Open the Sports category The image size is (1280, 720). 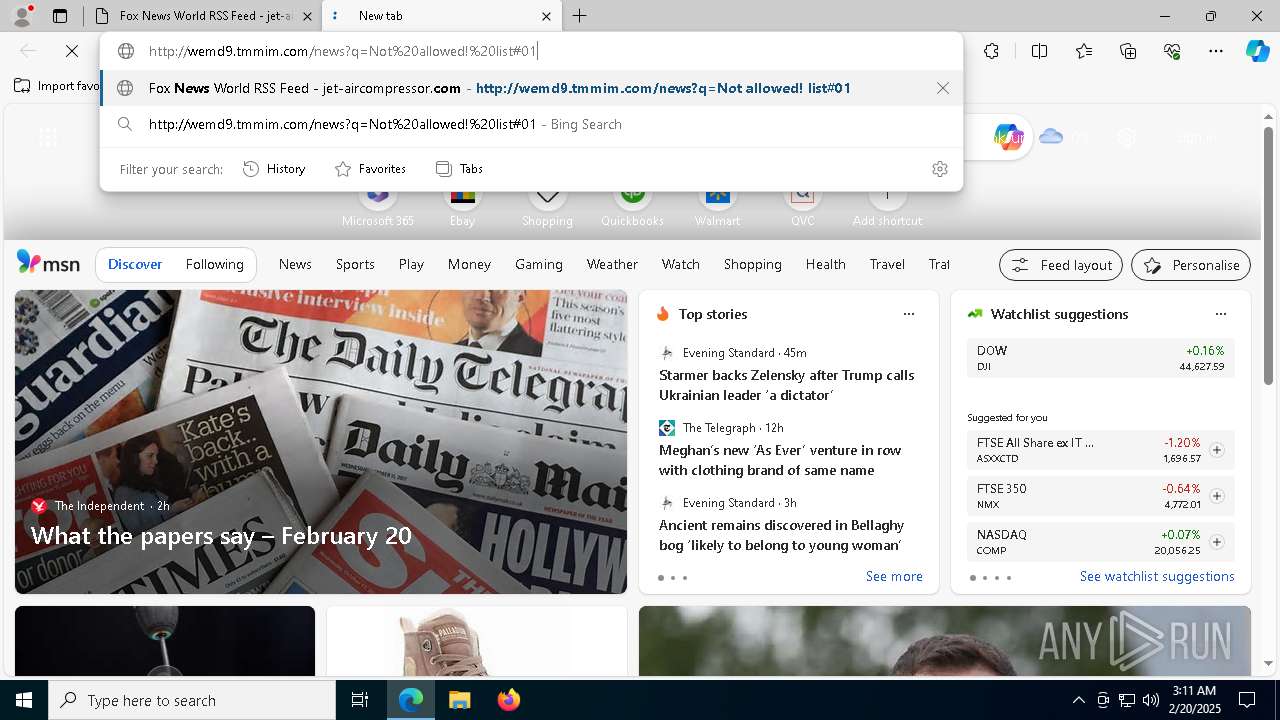[x=355, y=264]
